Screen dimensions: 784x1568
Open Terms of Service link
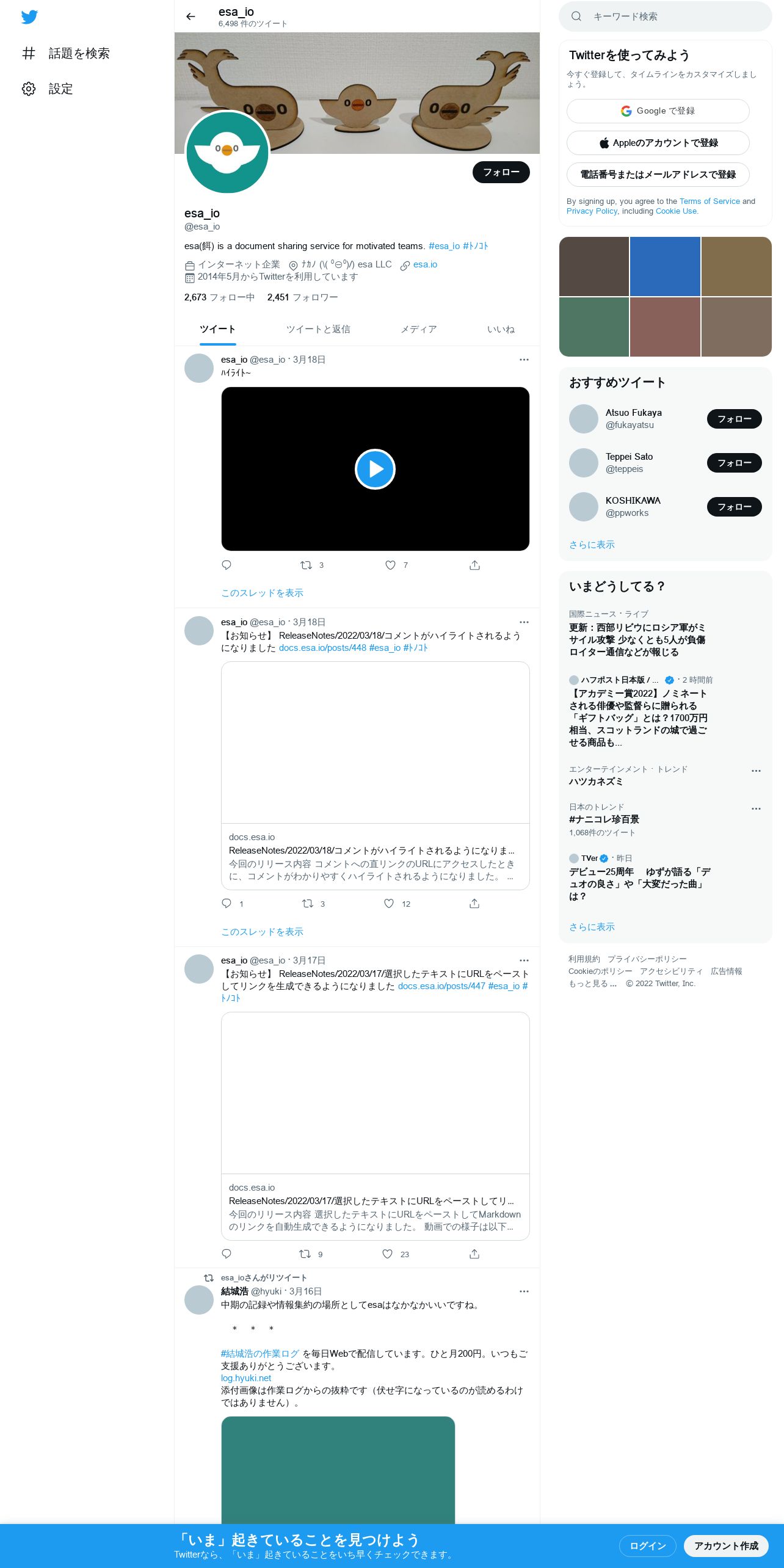(x=710, y=201)
